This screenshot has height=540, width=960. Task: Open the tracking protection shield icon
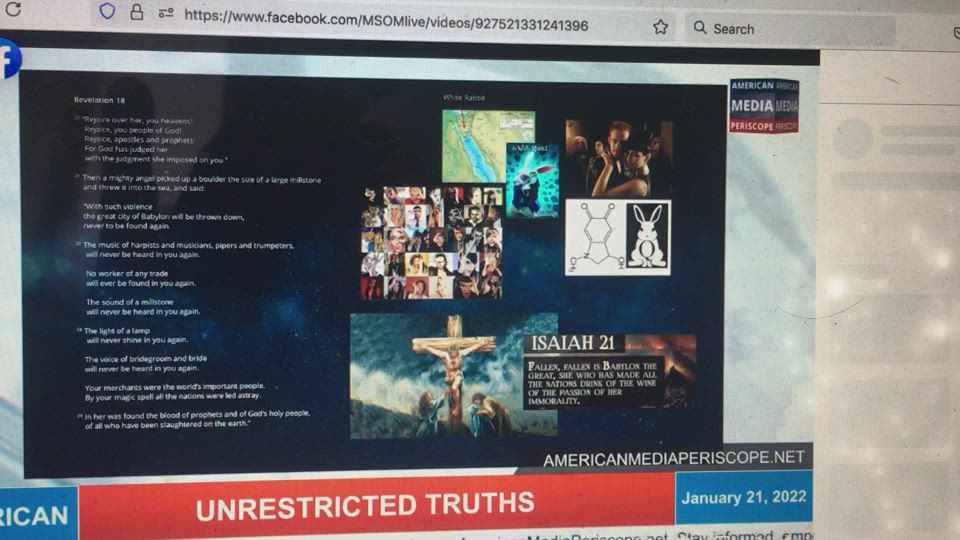[x=107, y=11]
